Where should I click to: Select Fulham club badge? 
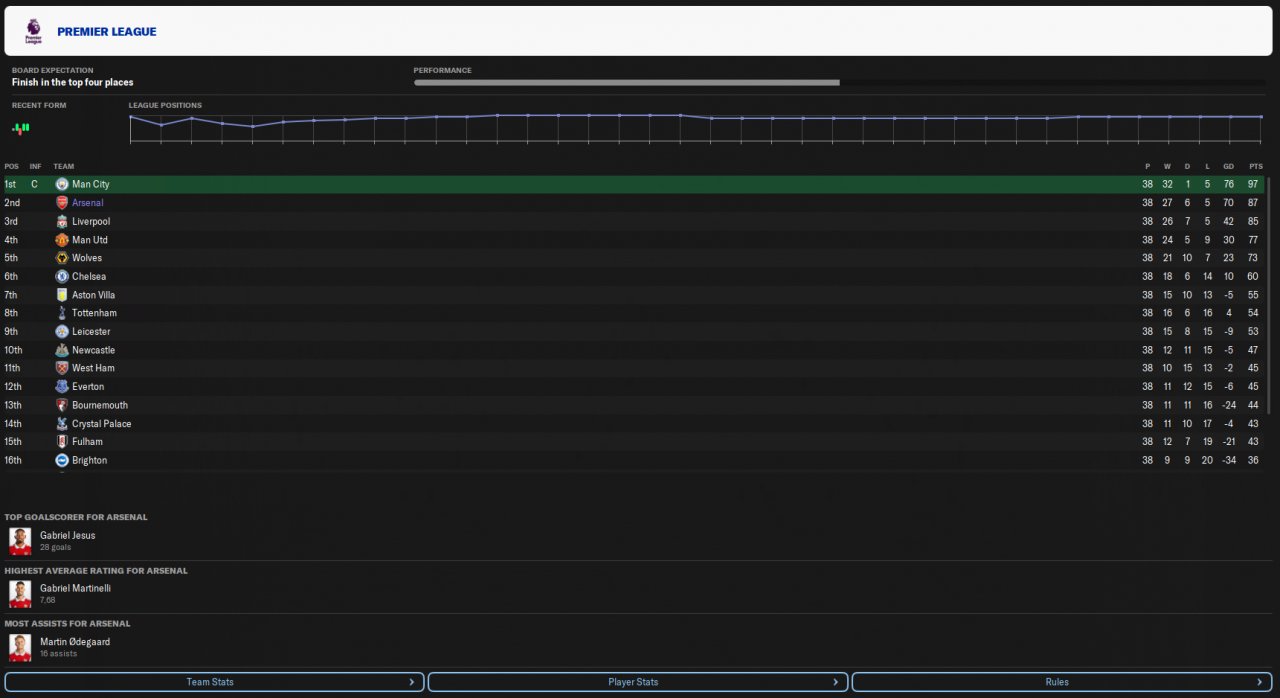point(62,441)
